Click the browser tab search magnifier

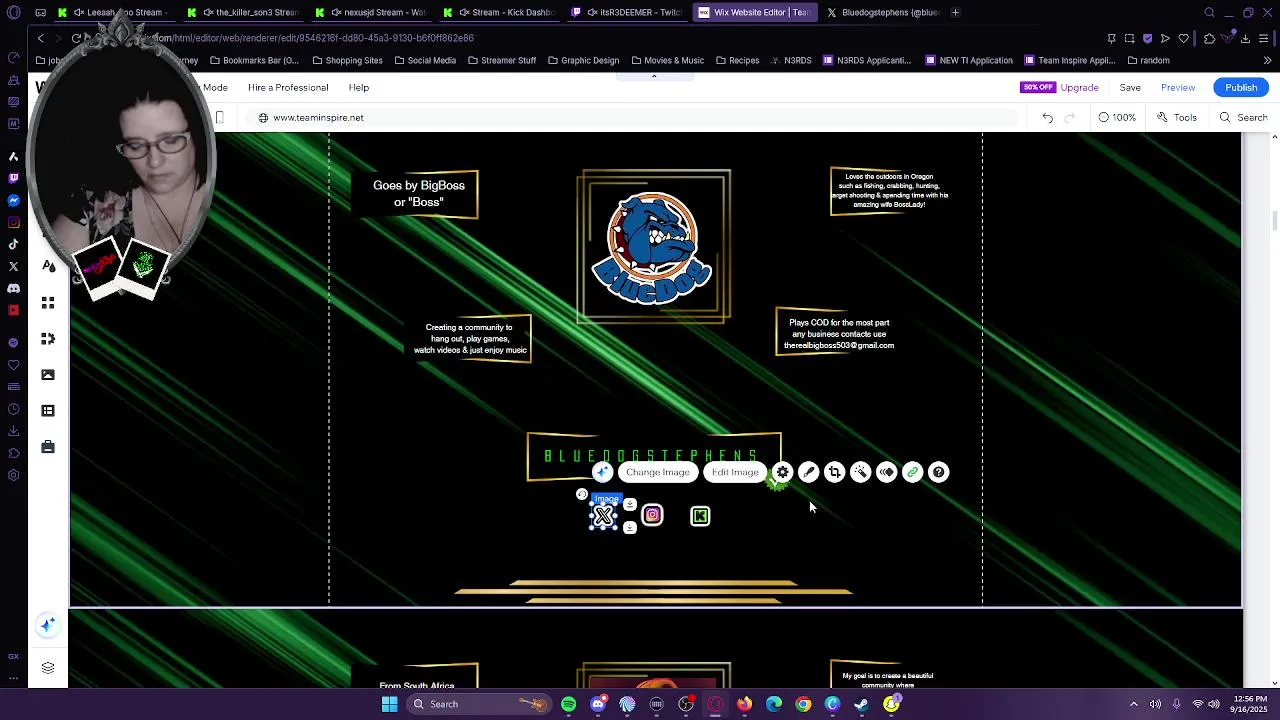[x=1209, y=12]
